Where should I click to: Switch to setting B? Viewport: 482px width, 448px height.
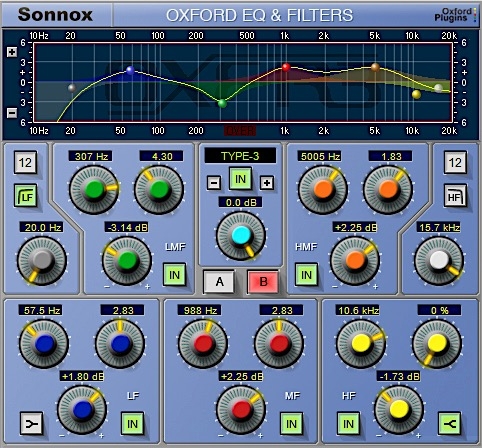[263, 282]
